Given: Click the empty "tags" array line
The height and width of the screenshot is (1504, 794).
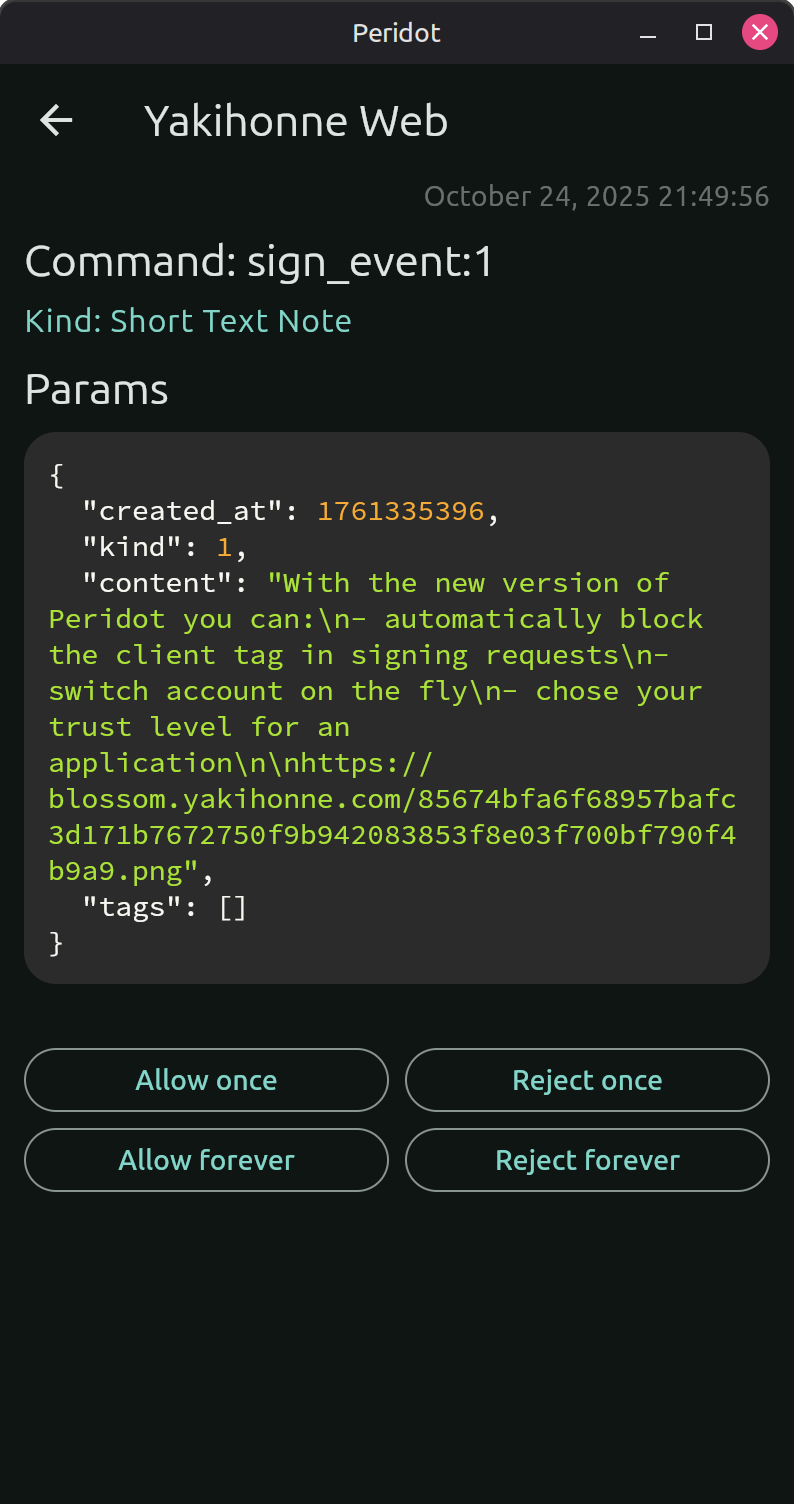Looking at the screenshot, I should (x=165, y=907).
